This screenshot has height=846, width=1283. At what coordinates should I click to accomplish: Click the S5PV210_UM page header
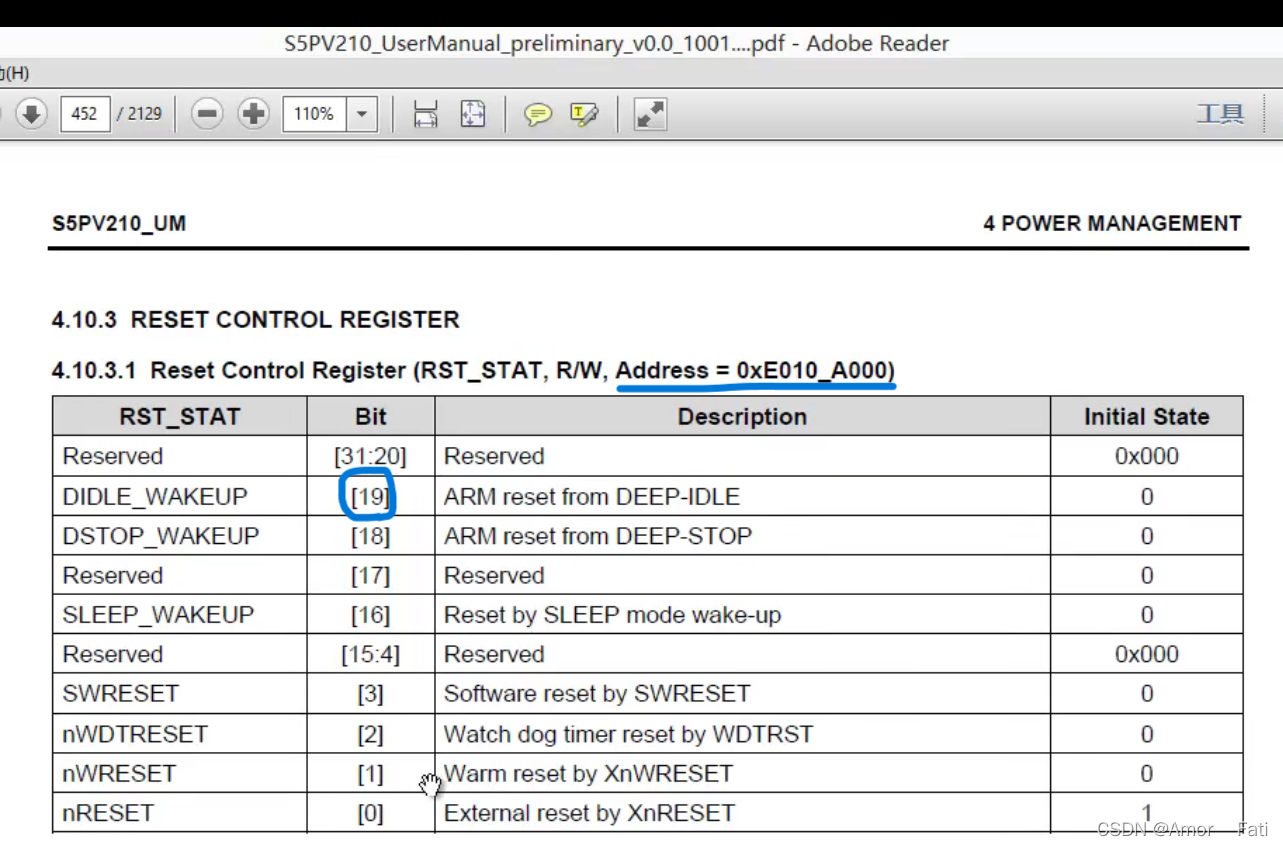[119, 223]
